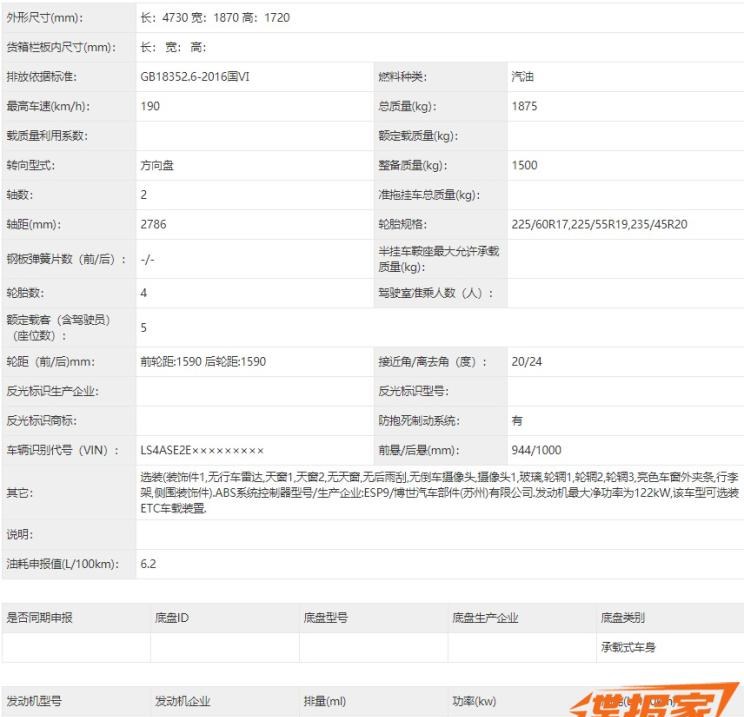The image size is (744, 717).
Task: Click the 前悬/后悬(mm) label
Action: click(x=418, y=450)
